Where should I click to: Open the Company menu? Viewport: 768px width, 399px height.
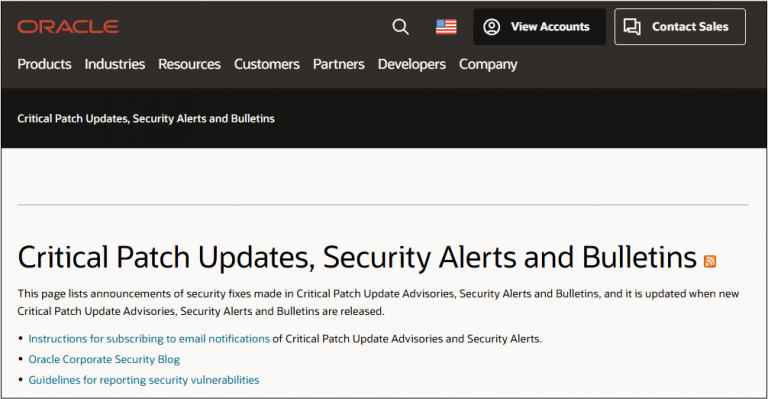(488, 64)
